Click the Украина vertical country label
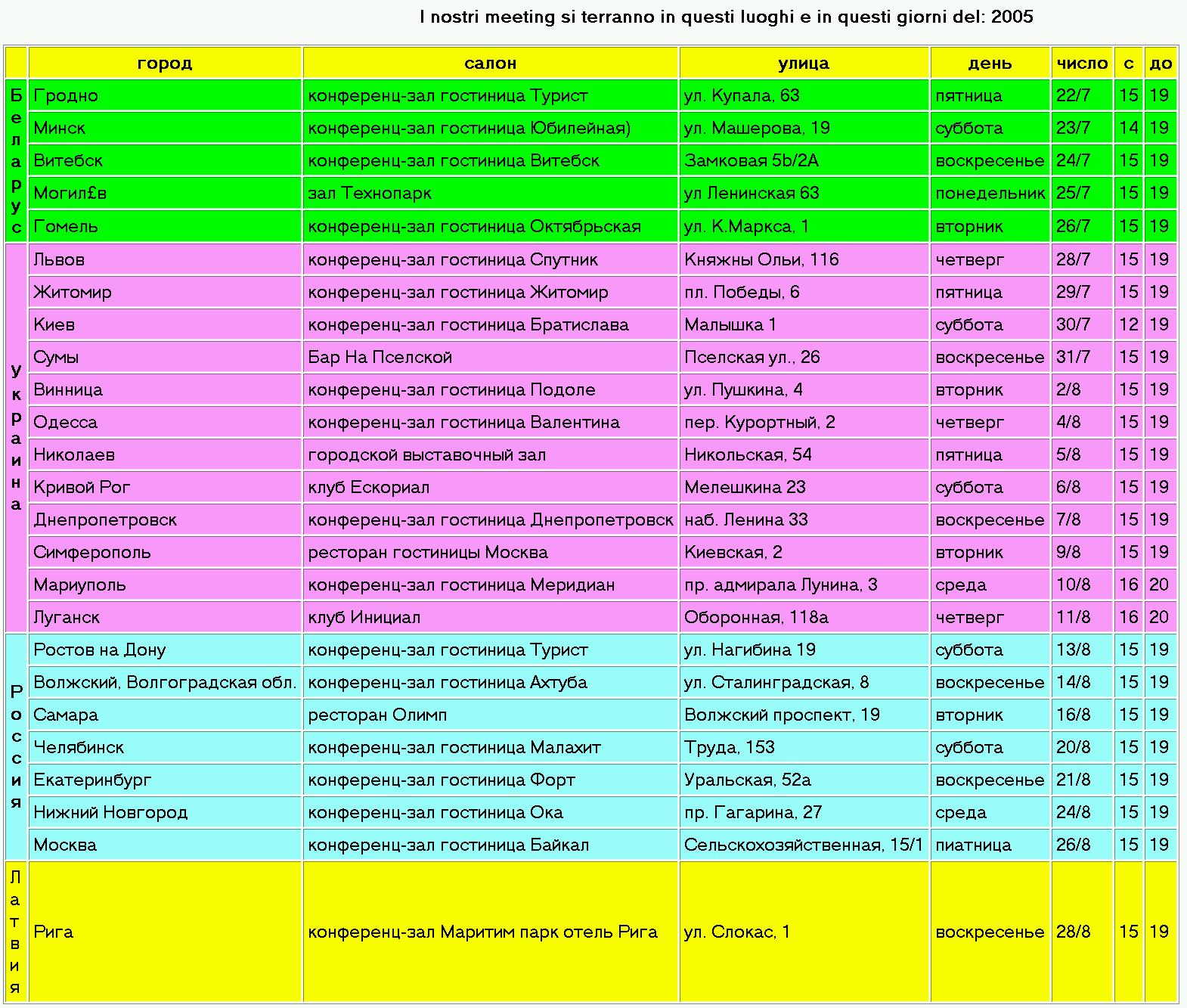1187x1008 pixels. pos(16,438)
